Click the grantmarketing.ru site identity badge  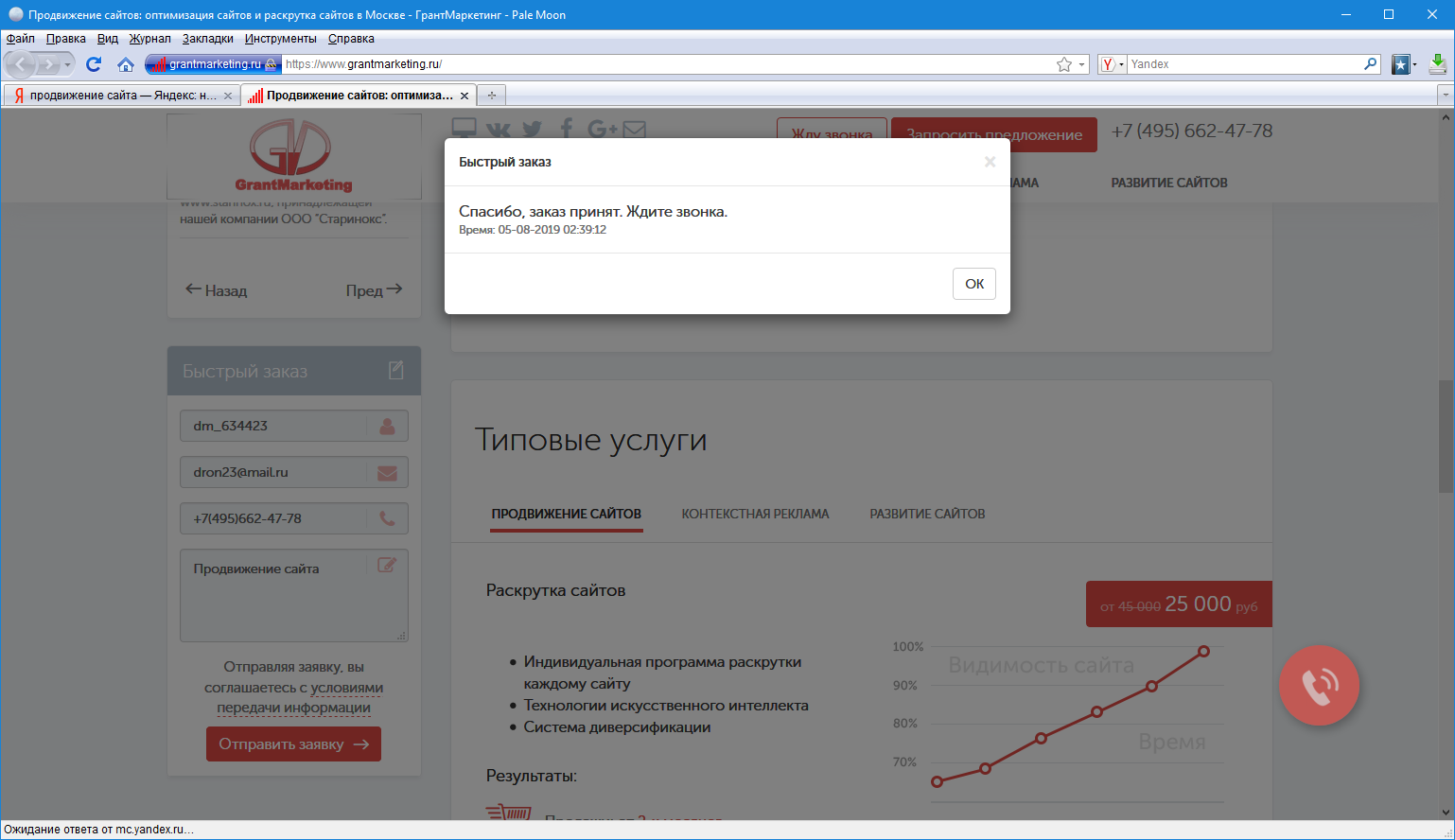[214, 64]
